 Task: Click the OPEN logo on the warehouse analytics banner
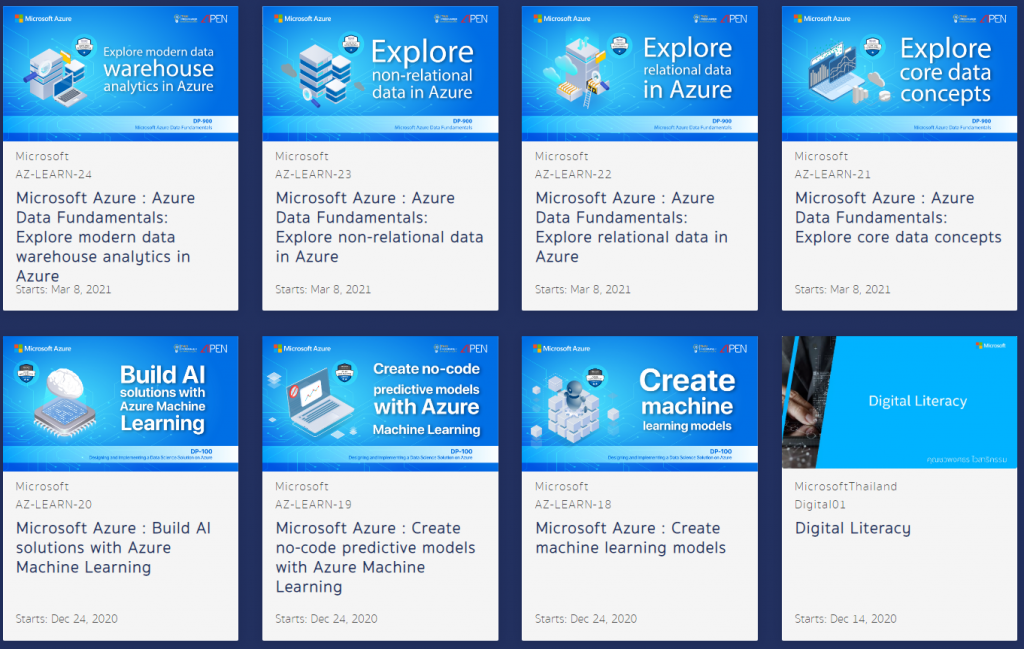(x=214, y=19)
